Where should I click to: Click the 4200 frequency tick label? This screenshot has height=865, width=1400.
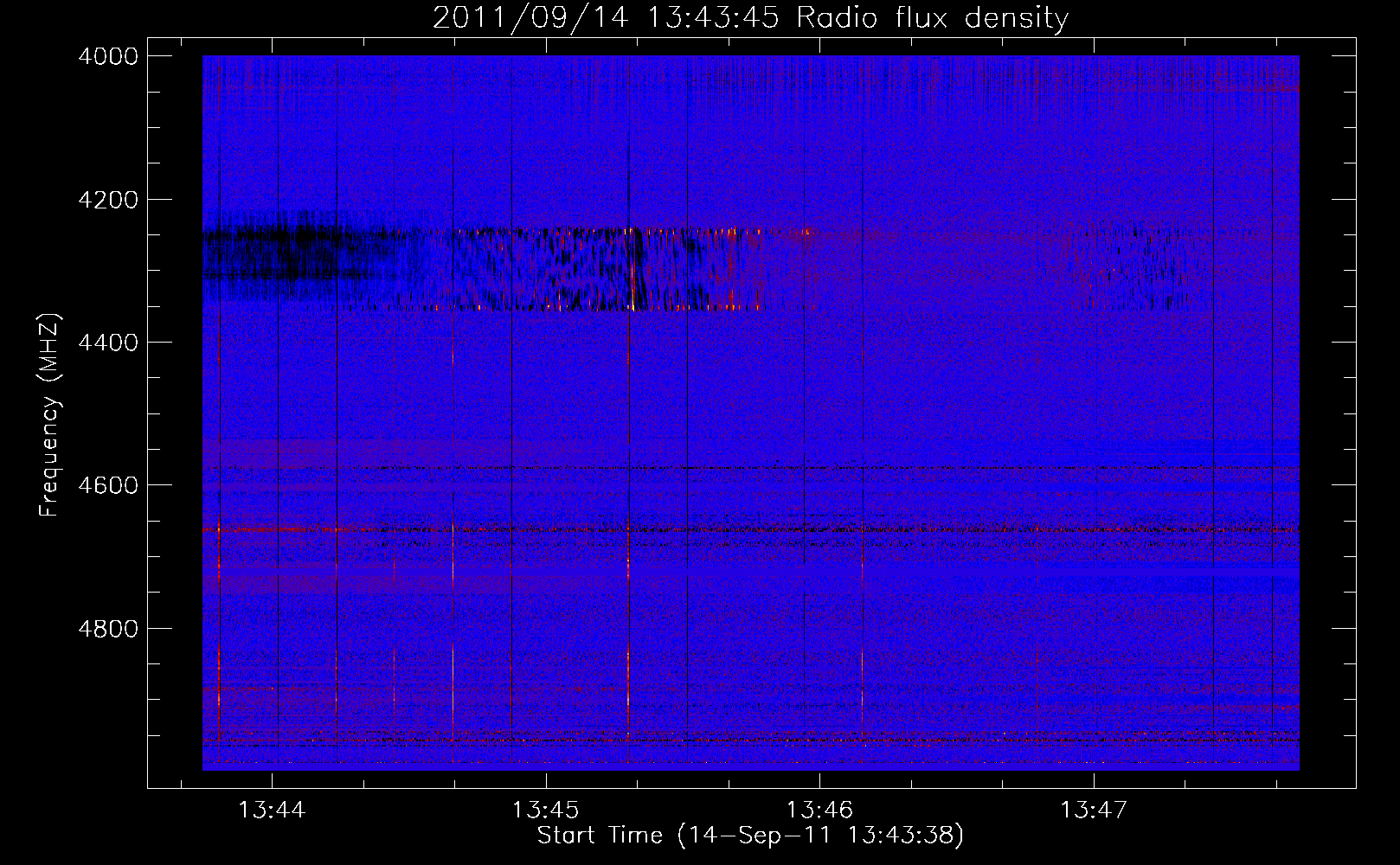click(108, 200)
